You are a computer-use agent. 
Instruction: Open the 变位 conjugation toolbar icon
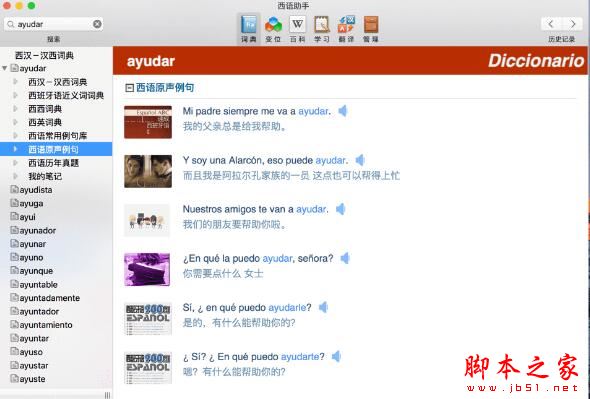point(273,29)
